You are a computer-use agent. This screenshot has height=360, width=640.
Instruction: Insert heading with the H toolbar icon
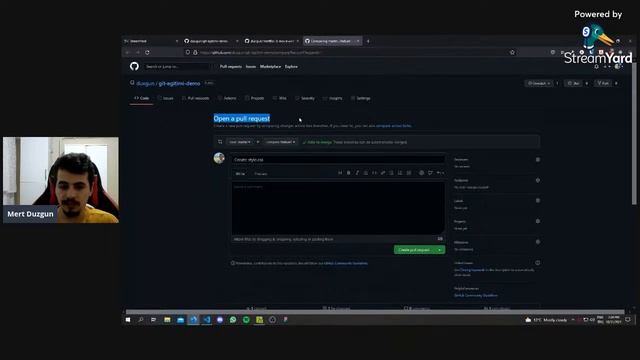point(340,173)
